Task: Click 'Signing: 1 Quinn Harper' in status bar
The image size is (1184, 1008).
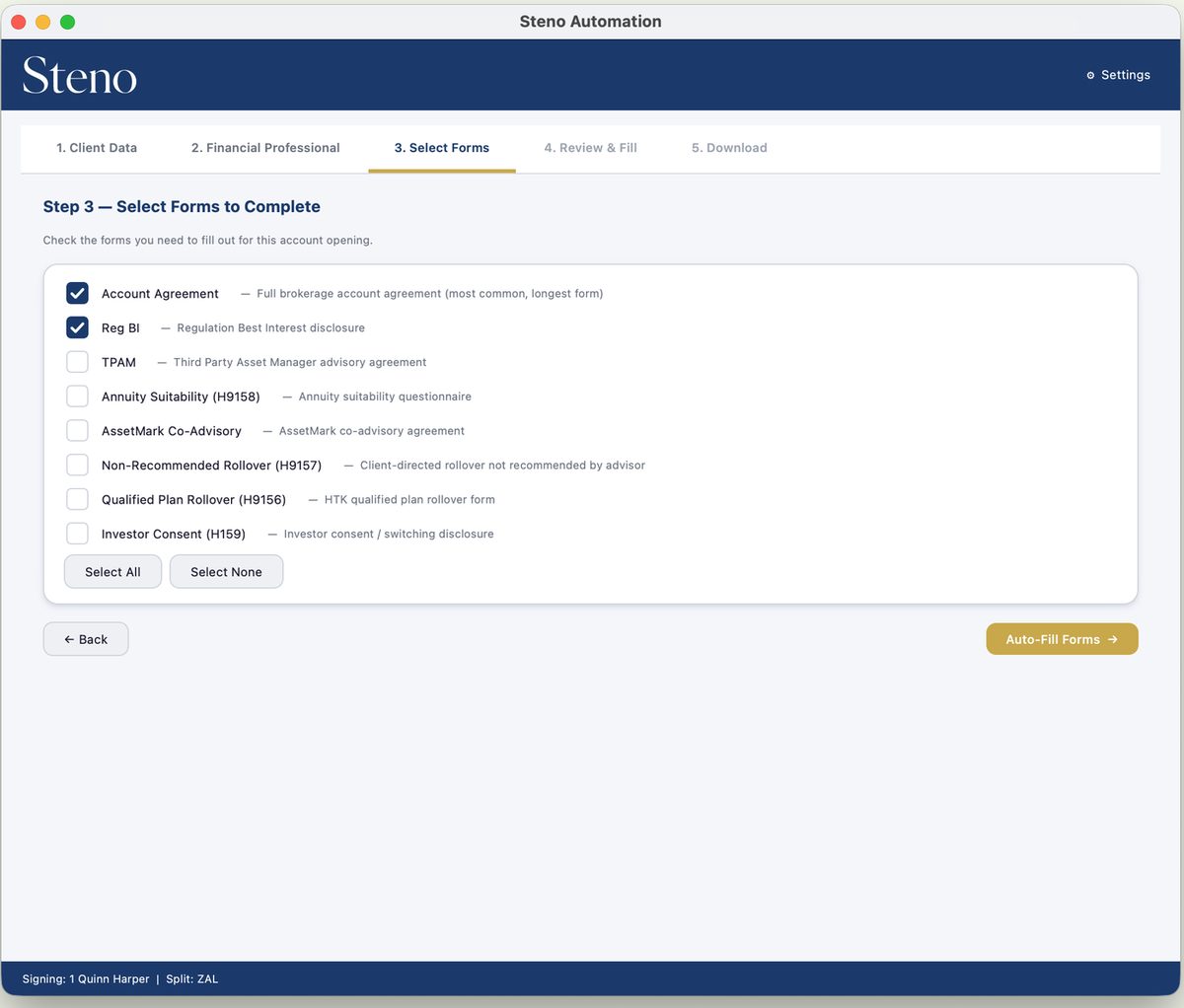Action: click(x=86, y=979)
